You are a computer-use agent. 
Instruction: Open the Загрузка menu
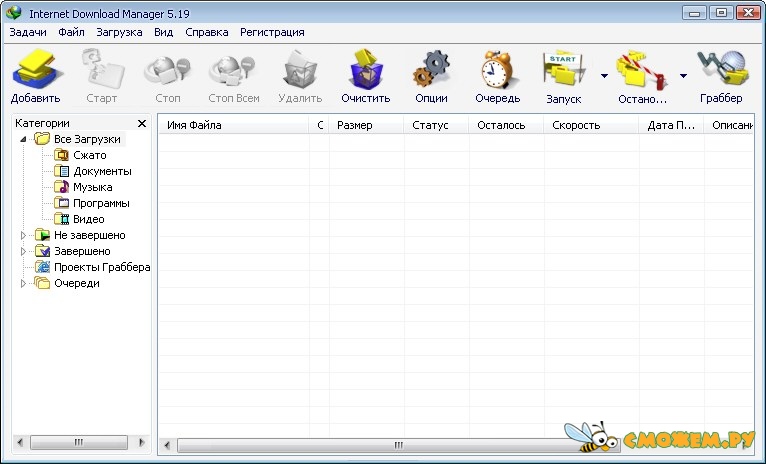119,32
